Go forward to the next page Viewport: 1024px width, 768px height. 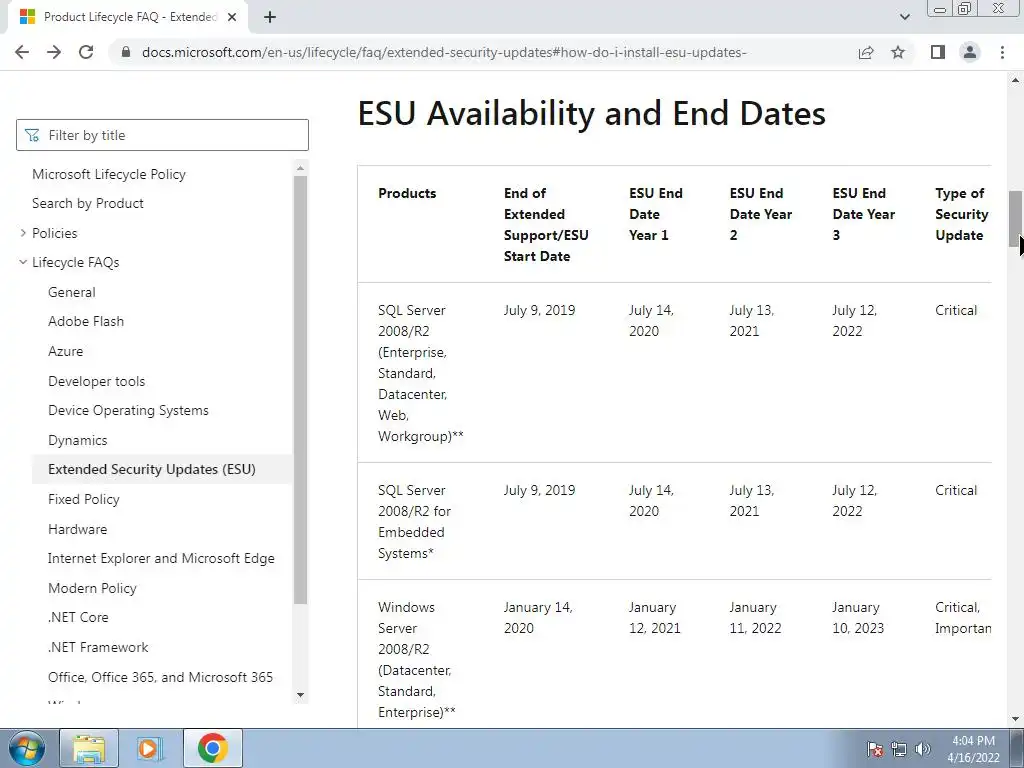pyautogui.click(x=54, y=52)
